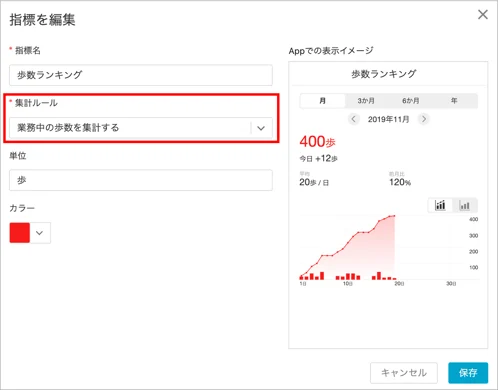Open the カラー dropdown arrow
The image size is (498, 390).
(x=40, y=233)
